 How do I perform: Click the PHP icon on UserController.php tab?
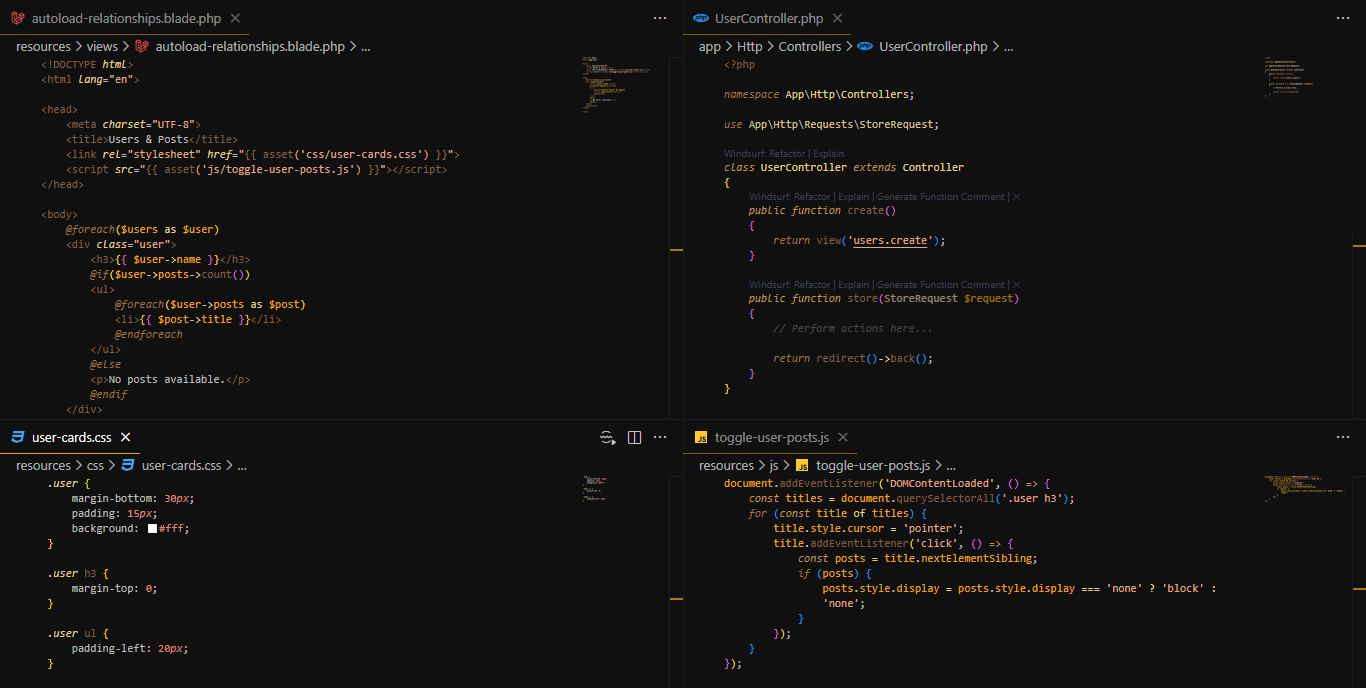(x=701, y=18)
